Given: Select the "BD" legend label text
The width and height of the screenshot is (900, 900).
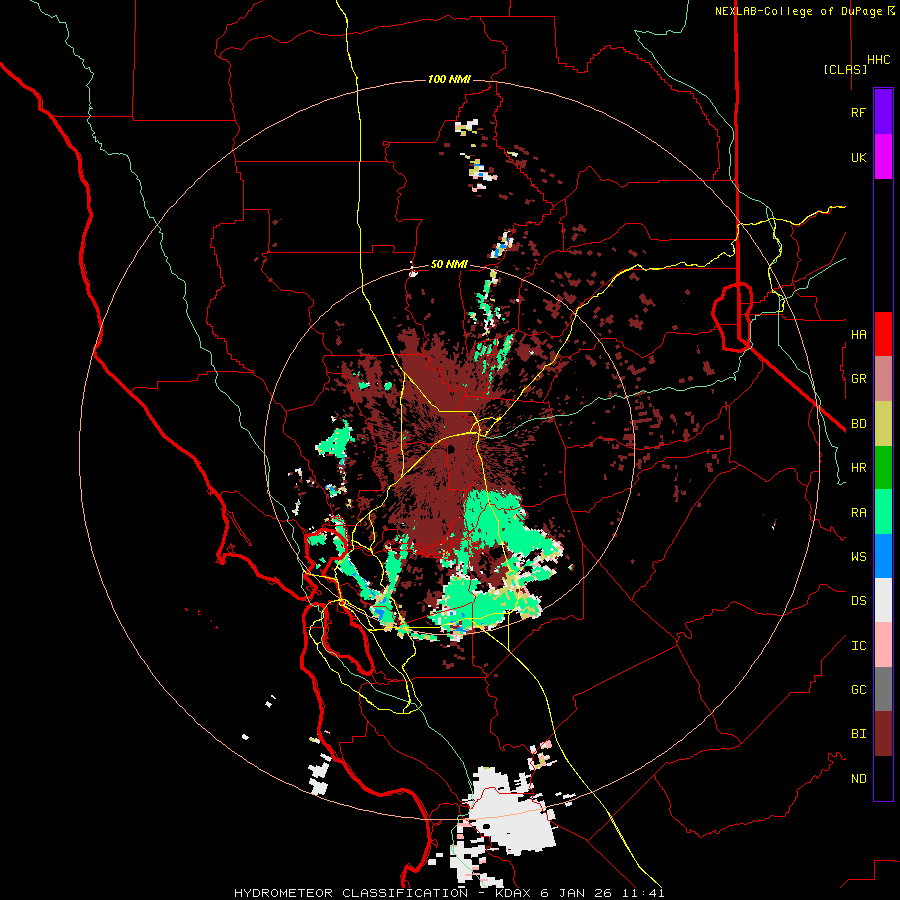Looking at the screenshot, I should pos(858,424).
